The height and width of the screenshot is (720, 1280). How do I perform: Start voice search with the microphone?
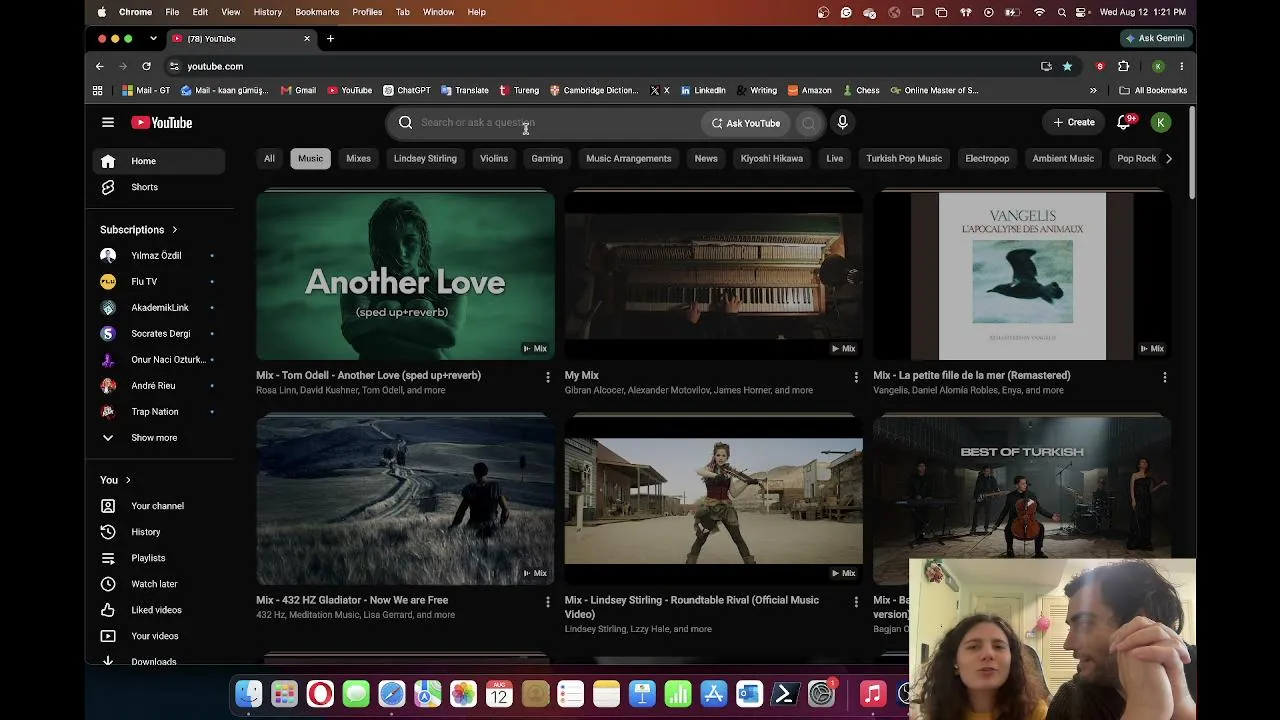click(842, 122)
